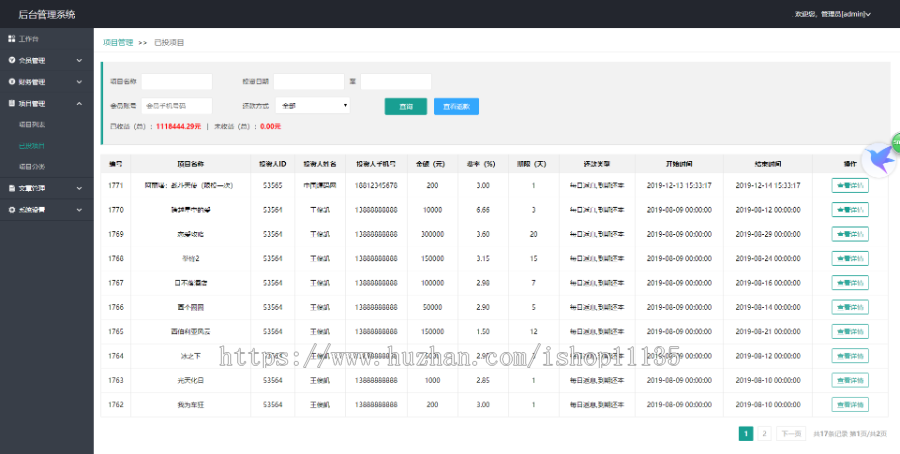Click the 下一页 next page button
Screen dimensions: 900x454
(791, 434)
